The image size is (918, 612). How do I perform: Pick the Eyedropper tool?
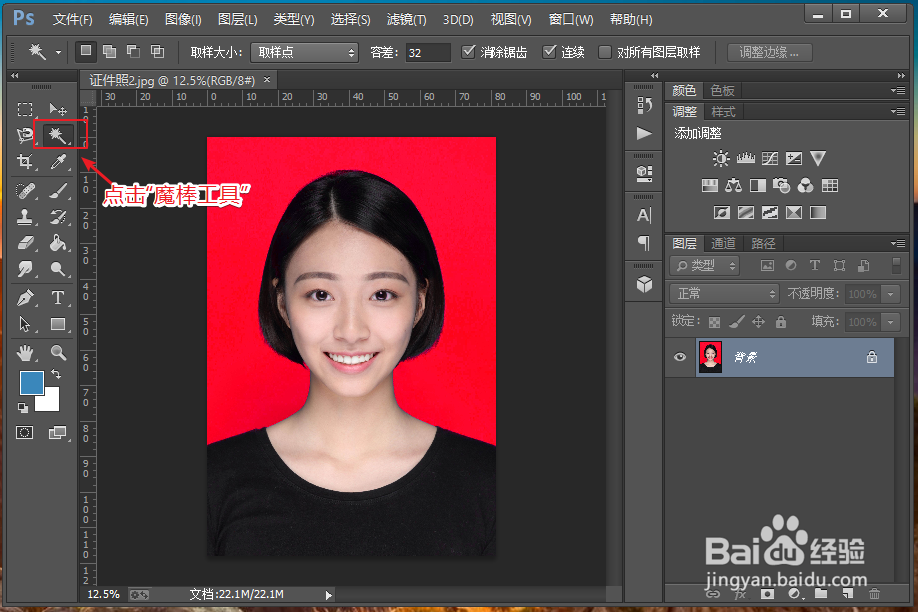click(x=58, y=161)
